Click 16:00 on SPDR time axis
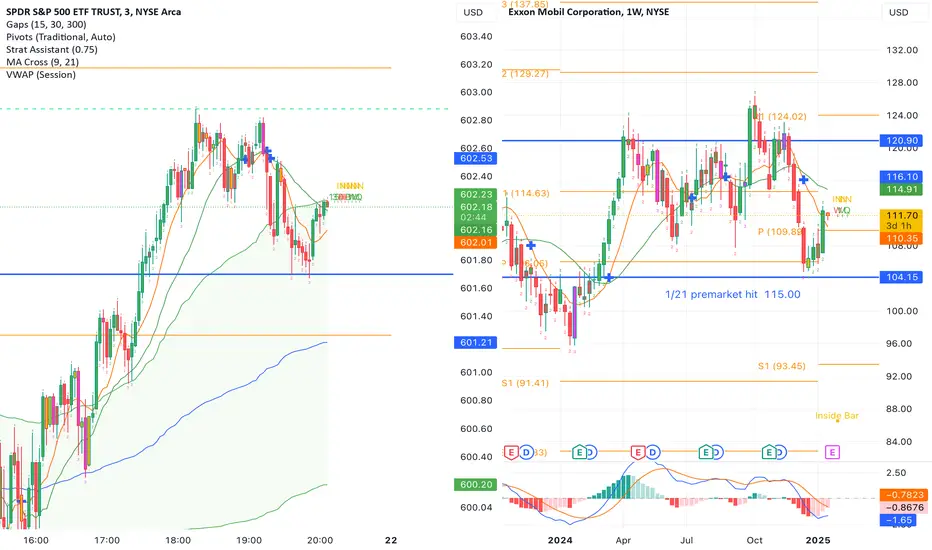Image resolution: width=932 pixels, height=550 pixels. 36,540
